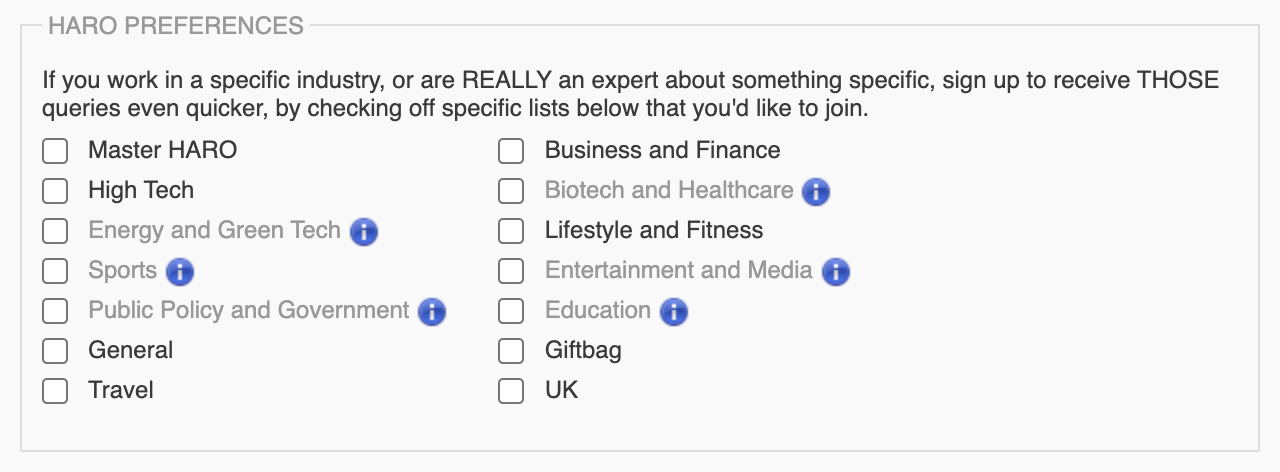Check the Energy and Green Tech checkbox
Viewport: 1280px width, 472px height.
(55, 231)
